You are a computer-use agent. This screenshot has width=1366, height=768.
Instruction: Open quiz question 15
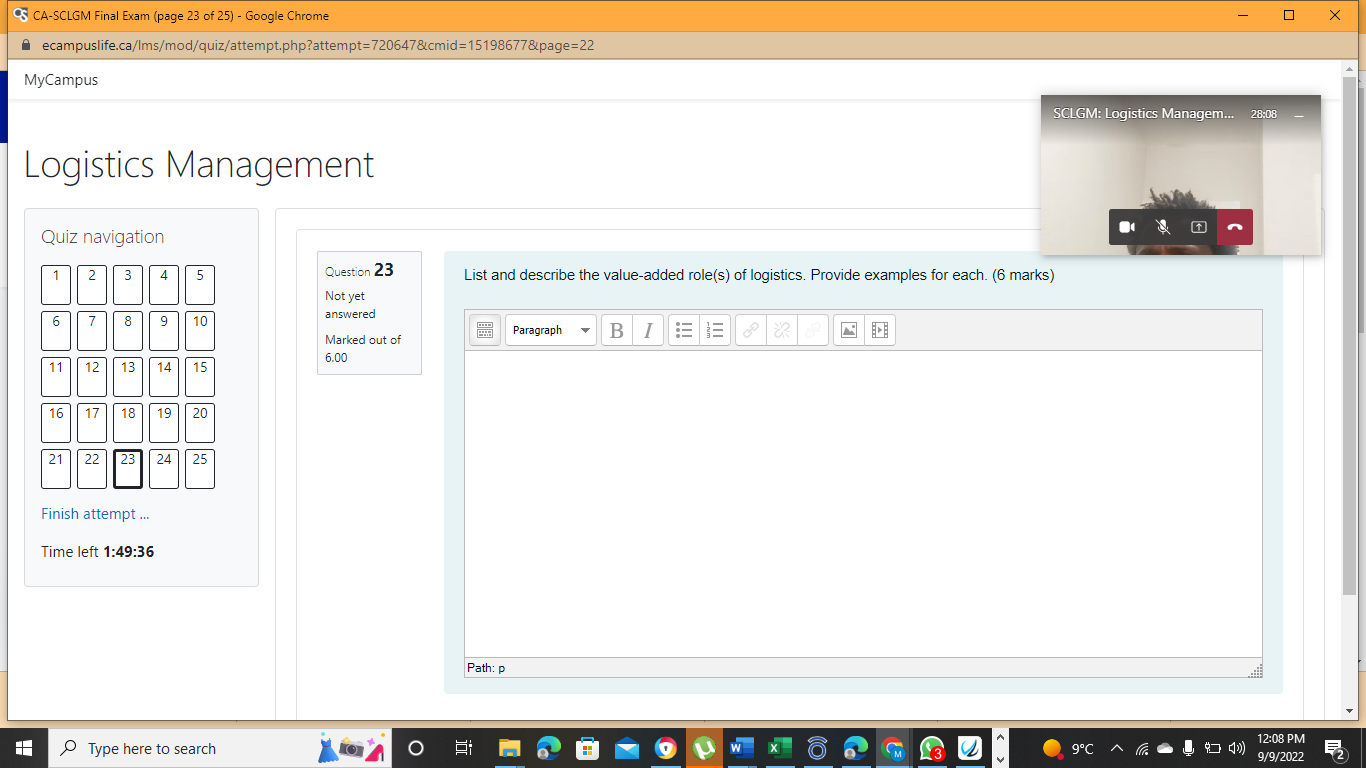[200, 377]
